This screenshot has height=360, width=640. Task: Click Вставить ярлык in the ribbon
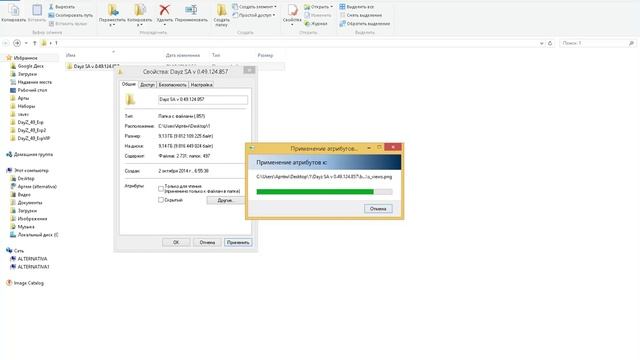click(x=68, y=24)
